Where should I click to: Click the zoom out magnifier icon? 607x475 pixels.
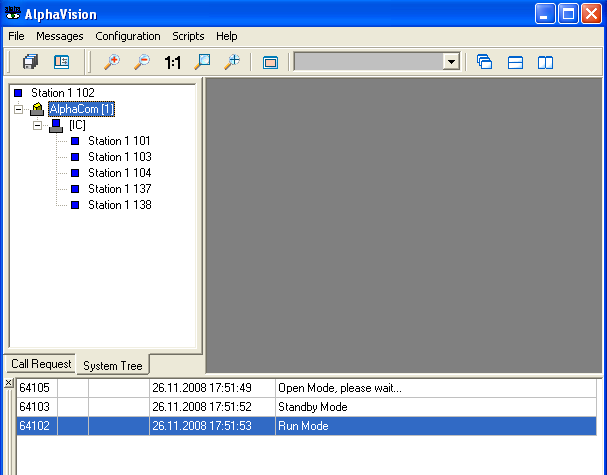[141, 62]
